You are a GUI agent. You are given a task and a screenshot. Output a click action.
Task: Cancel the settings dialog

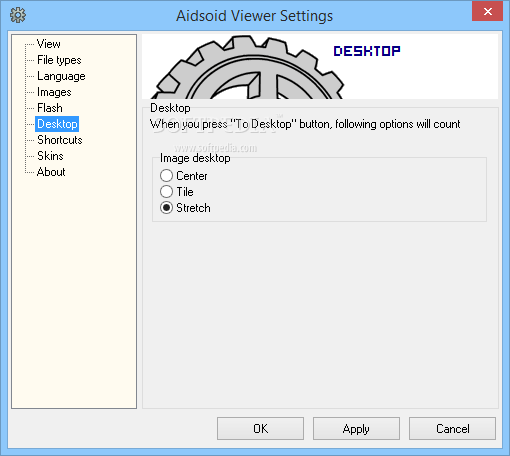click(452, 428)
